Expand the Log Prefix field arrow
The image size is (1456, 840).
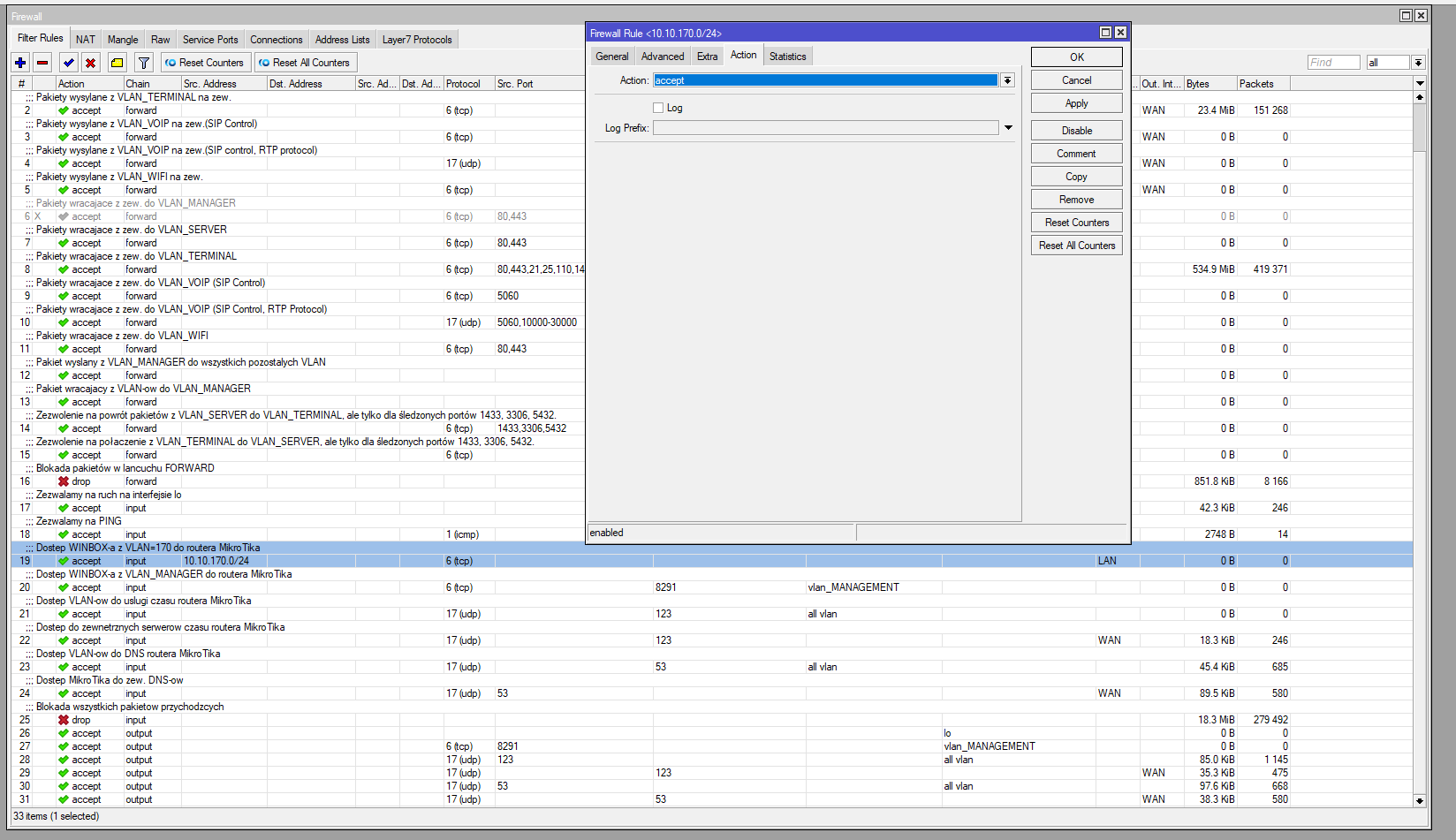tap(1008, 128)
